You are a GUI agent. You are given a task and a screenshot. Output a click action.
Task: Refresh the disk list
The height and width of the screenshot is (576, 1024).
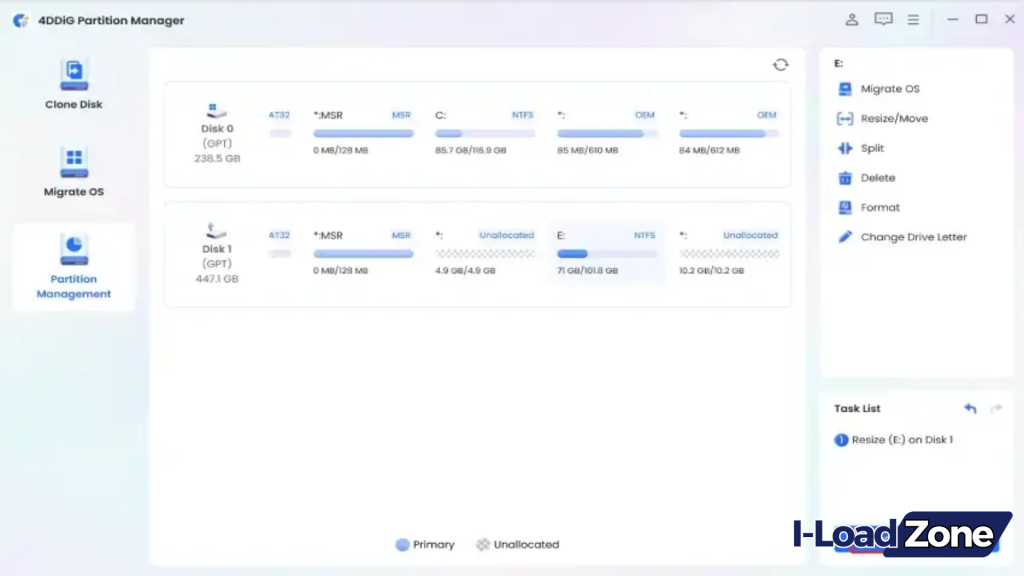point(781,63)
